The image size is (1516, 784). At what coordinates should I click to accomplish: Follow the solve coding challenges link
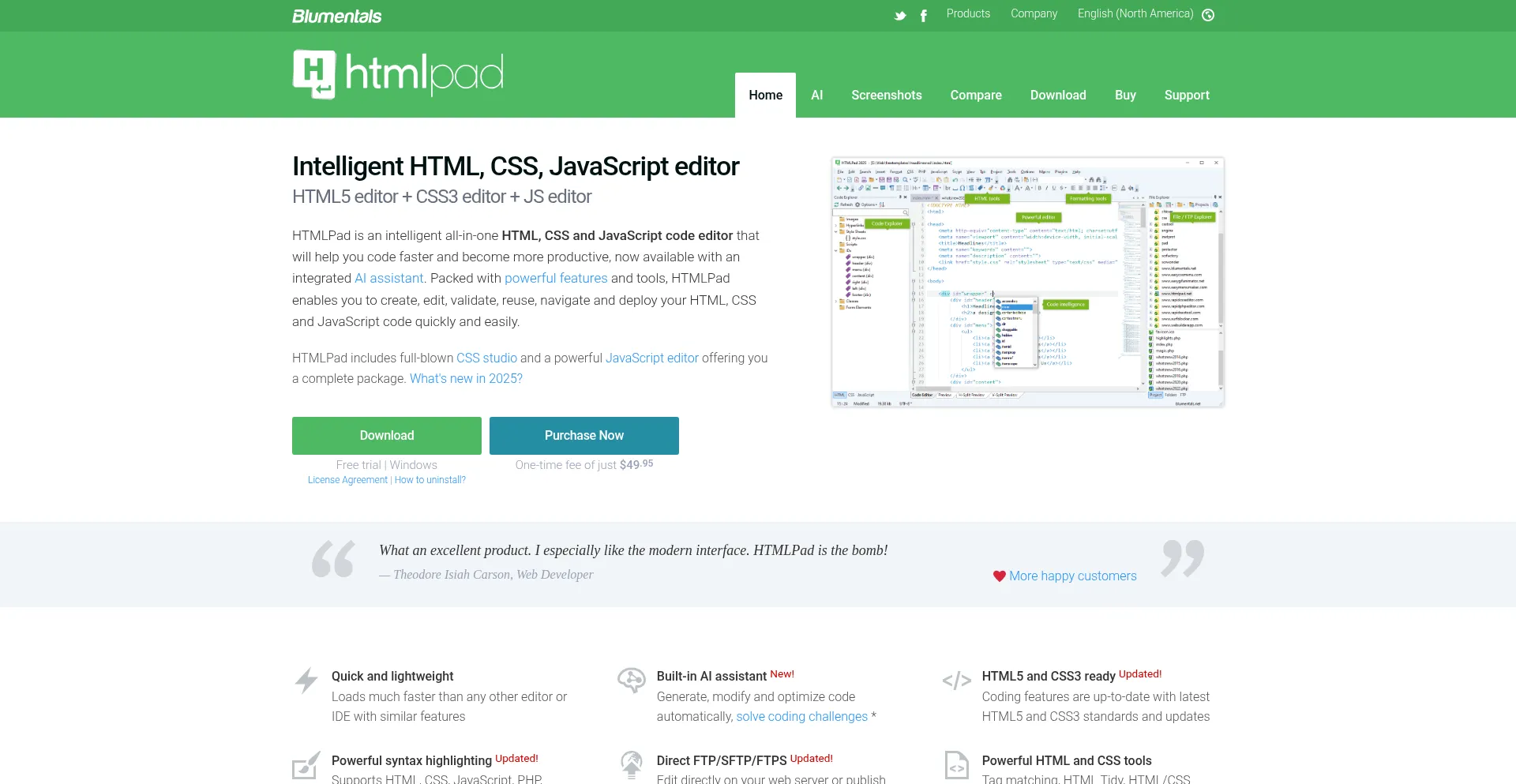coord(802,716)
